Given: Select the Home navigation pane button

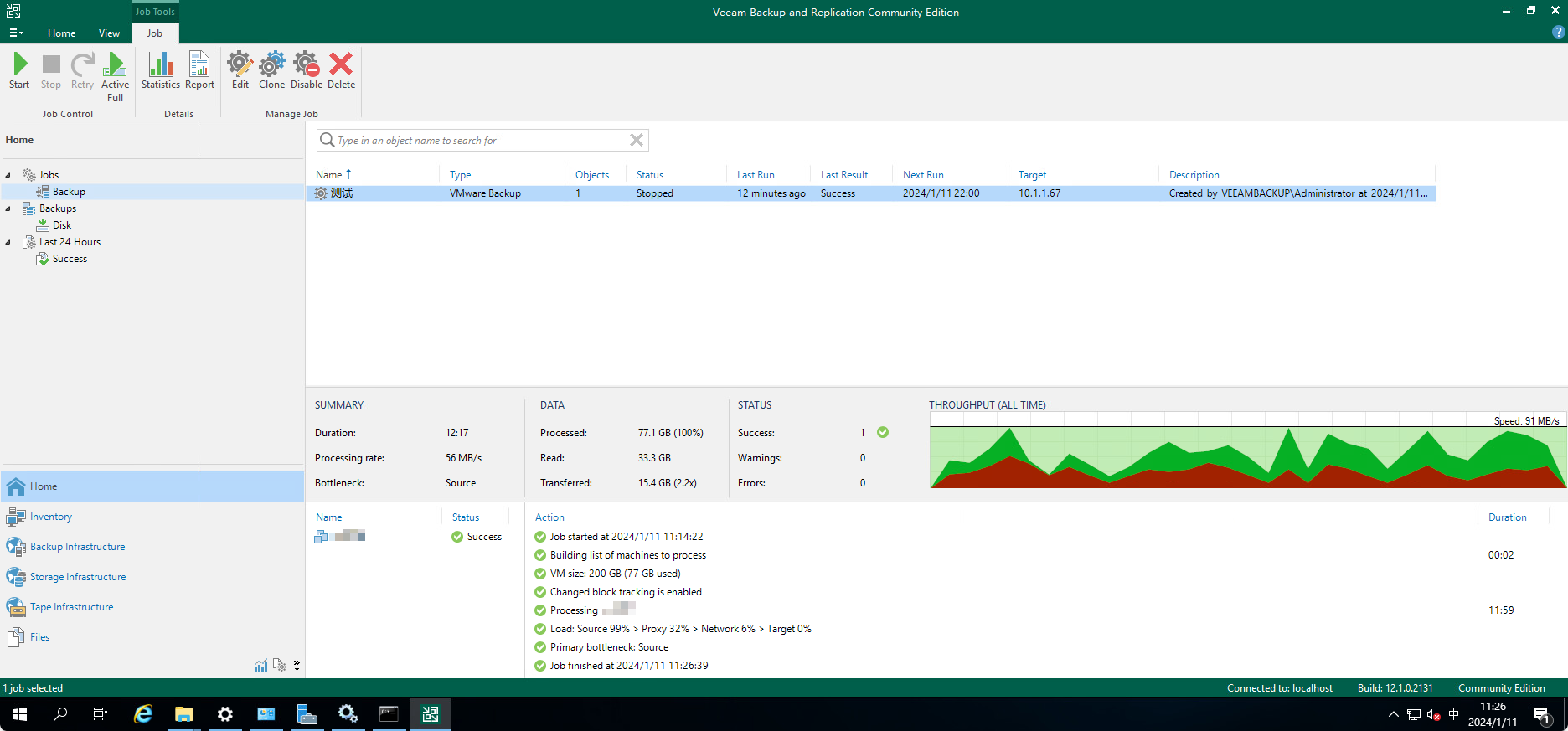Looking at the screenshot, I should click(152, 486).
